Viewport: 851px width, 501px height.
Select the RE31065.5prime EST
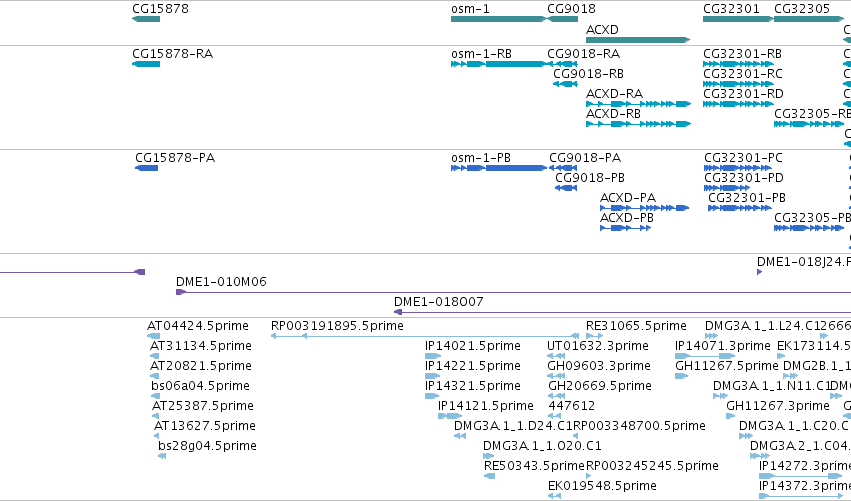click(x=594, y=337)
